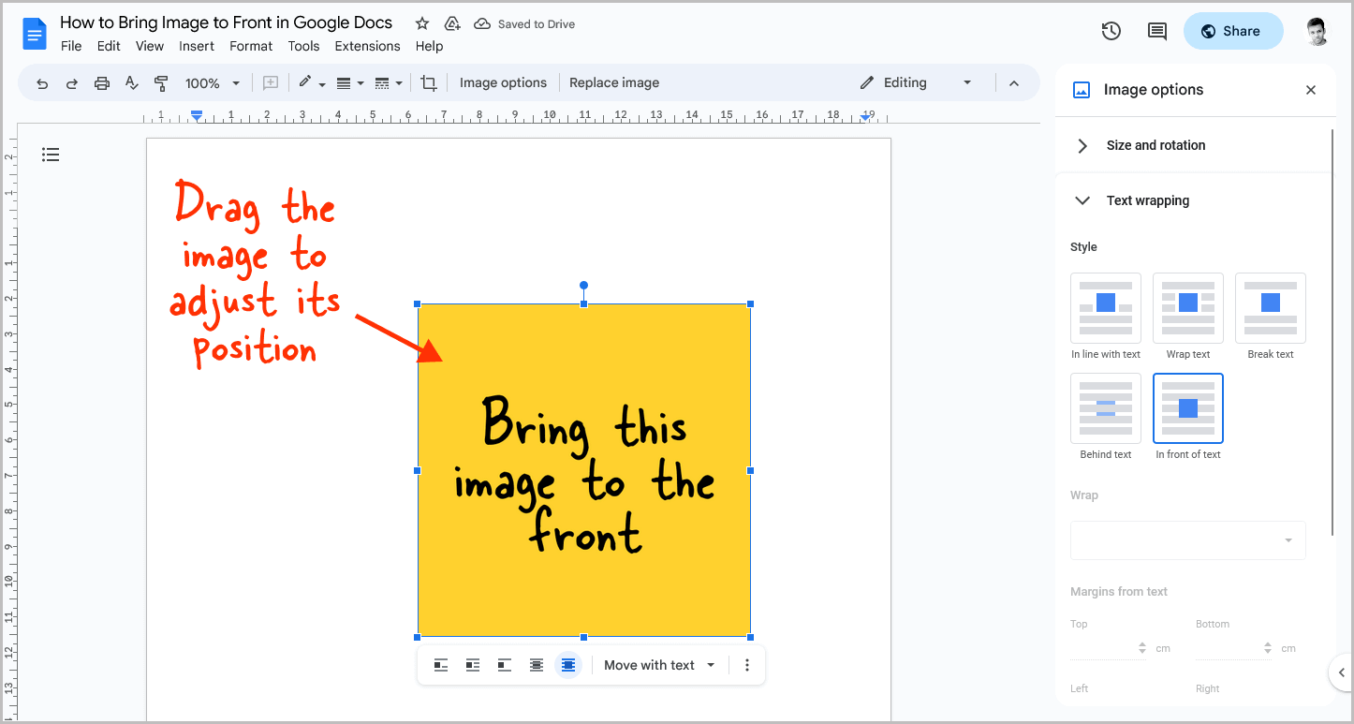
Task: Show document outline list icon
Action: click(x=51, y=154)
